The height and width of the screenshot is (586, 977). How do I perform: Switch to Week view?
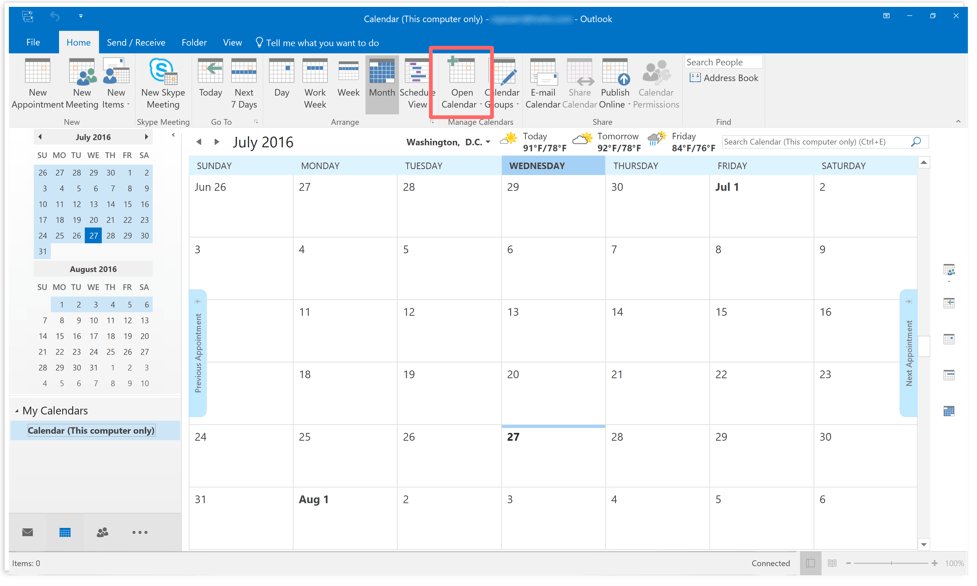click(x=348, y=79)
